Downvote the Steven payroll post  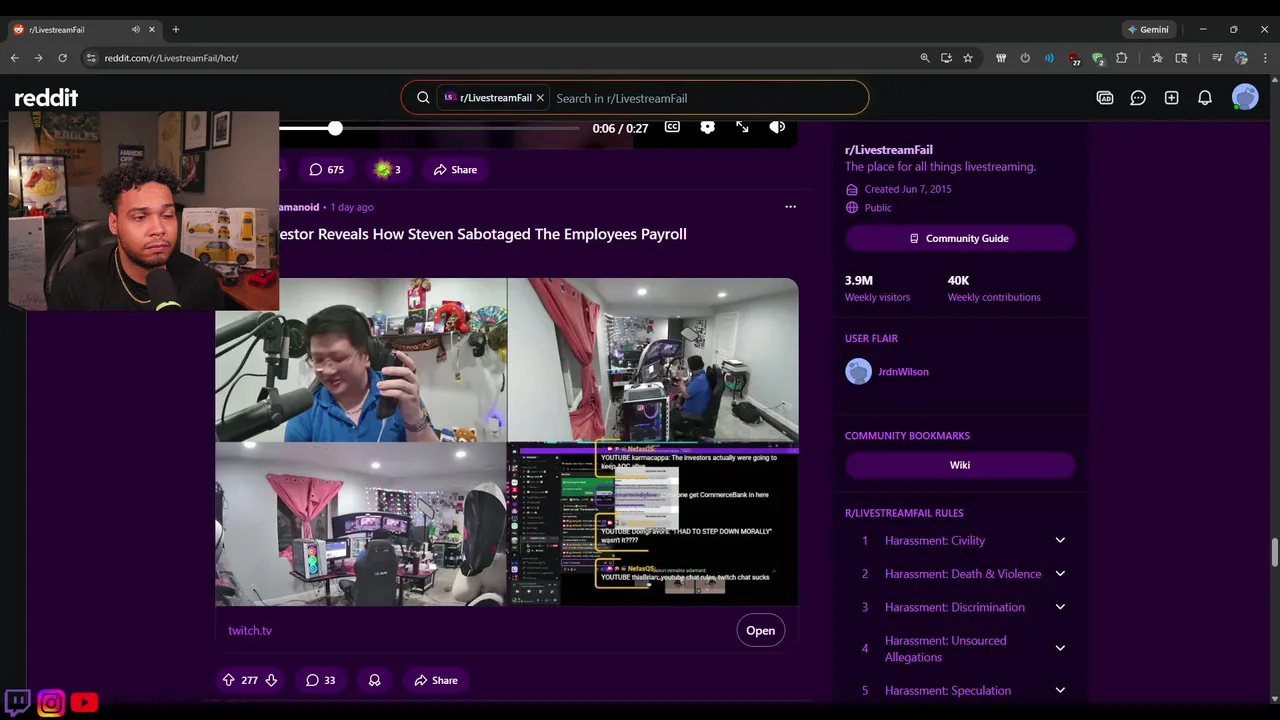point(271,680)
